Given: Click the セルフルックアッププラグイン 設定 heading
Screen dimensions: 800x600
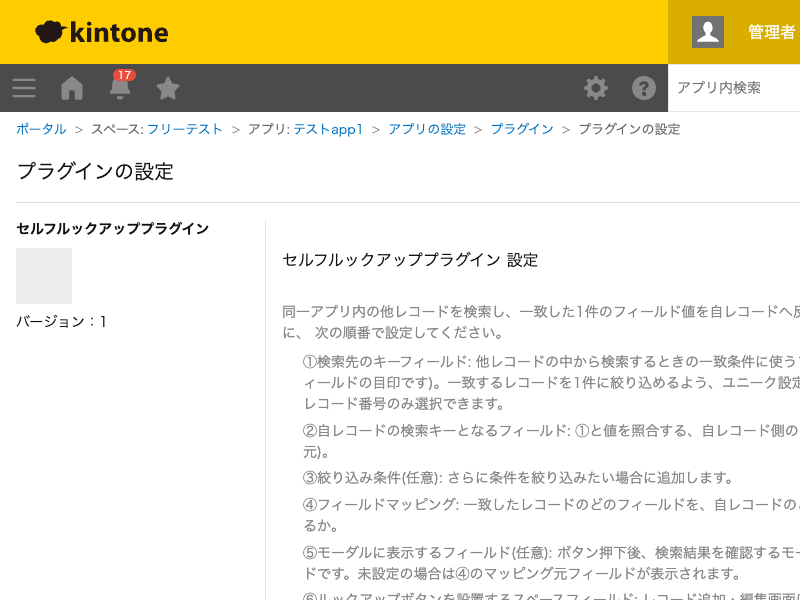Looking at the screenshot, I should (410, 260).
